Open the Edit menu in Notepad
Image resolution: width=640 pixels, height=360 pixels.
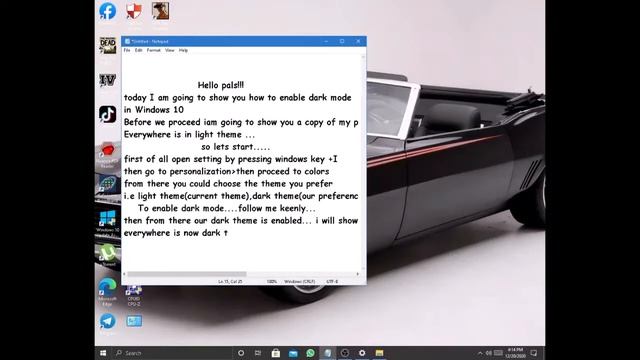click(139, 50)
